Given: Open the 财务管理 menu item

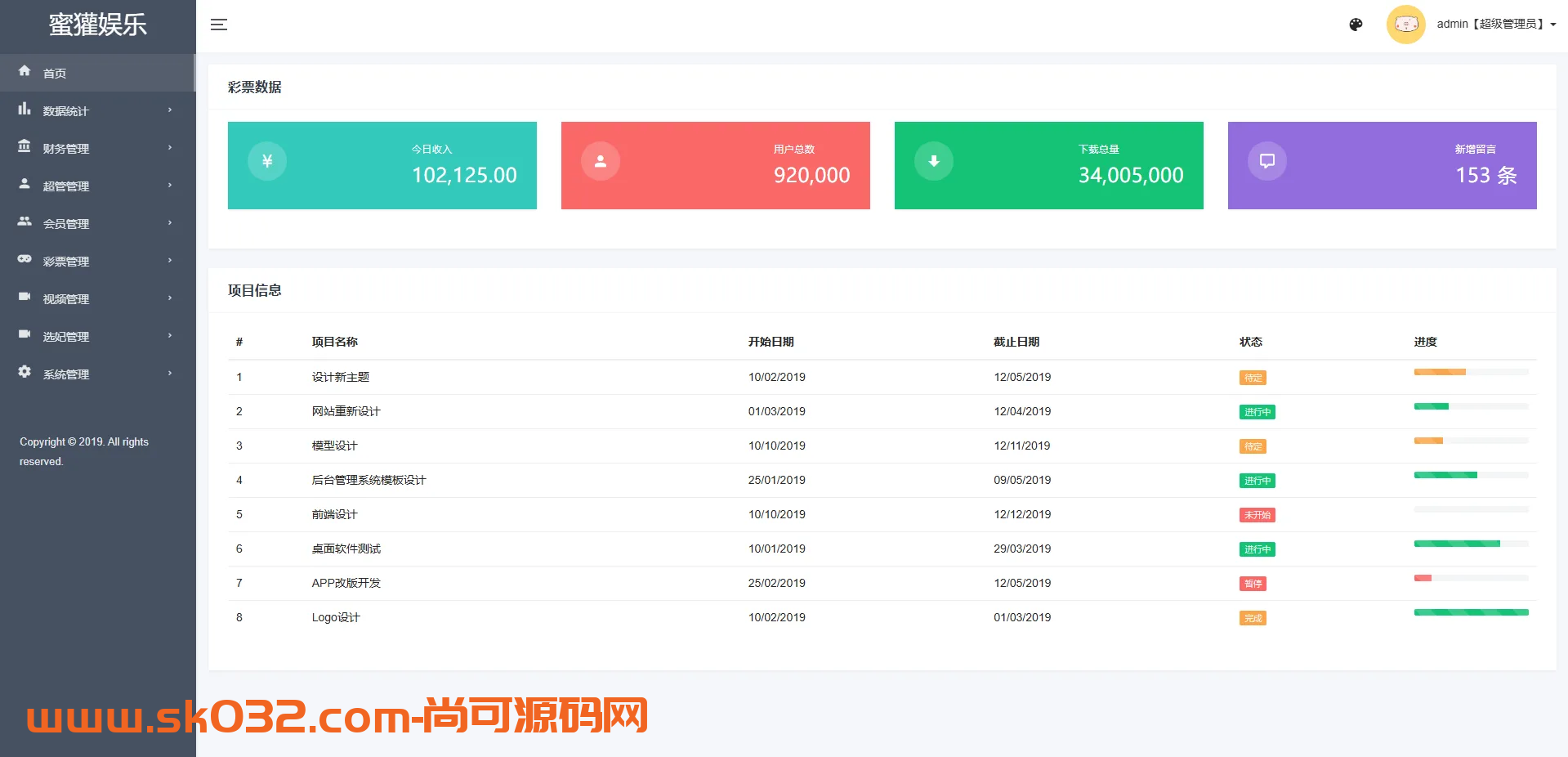Looking at the screenshot, I should point(97,148).
